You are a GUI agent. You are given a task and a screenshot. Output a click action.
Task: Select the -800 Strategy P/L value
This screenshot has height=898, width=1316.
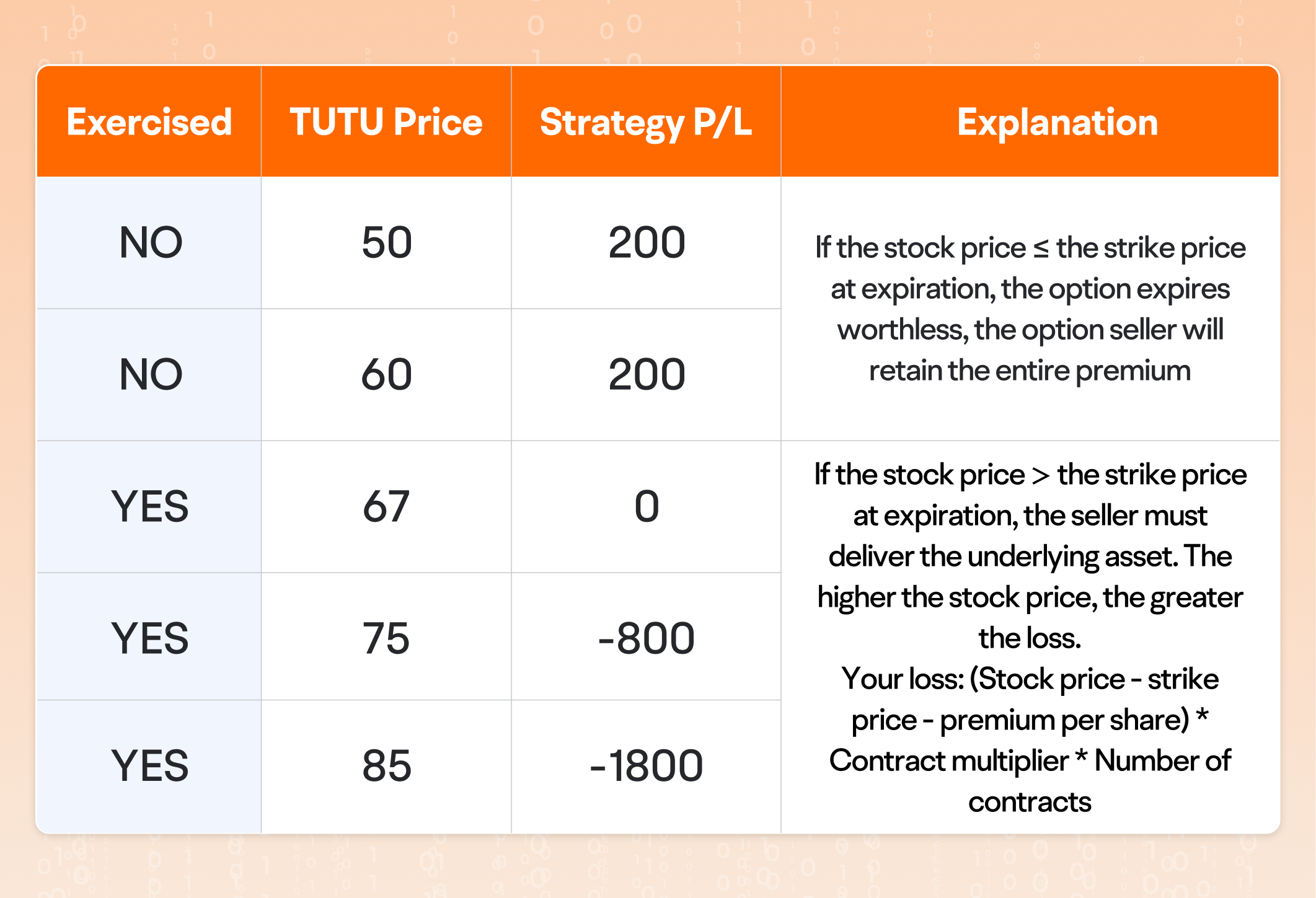coord(647,638)
